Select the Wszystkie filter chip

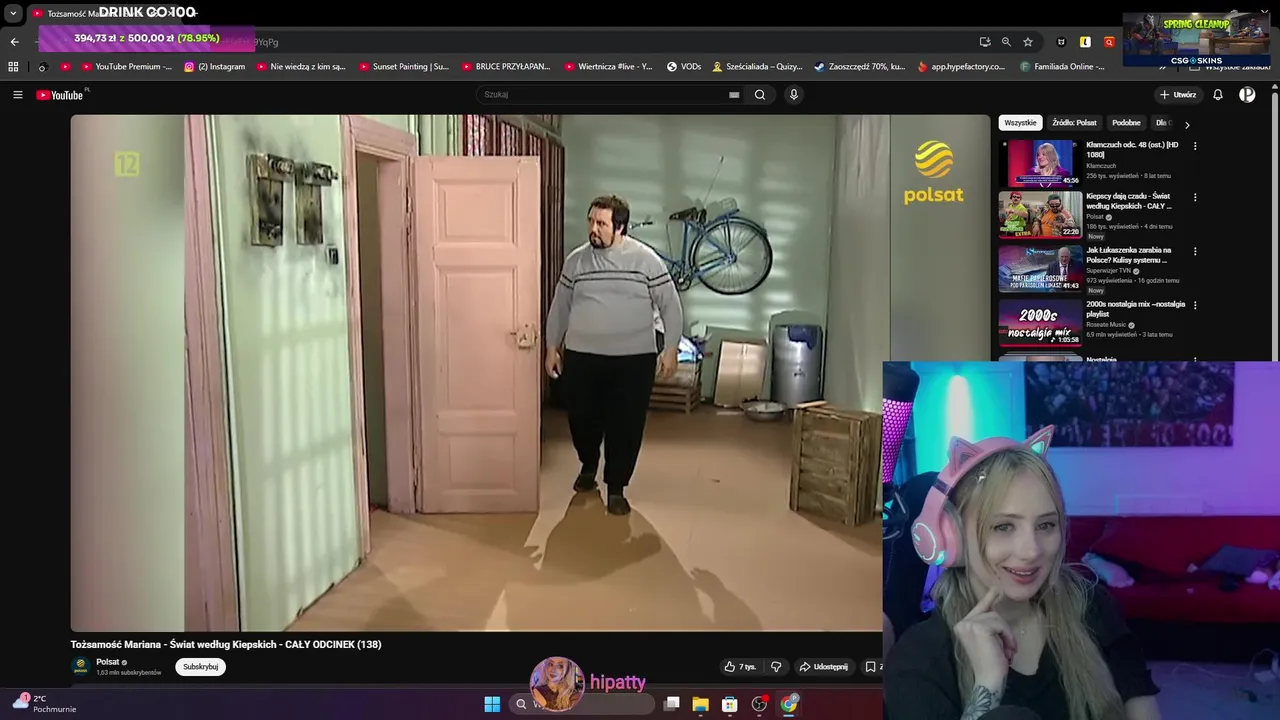pos(1020,123)
